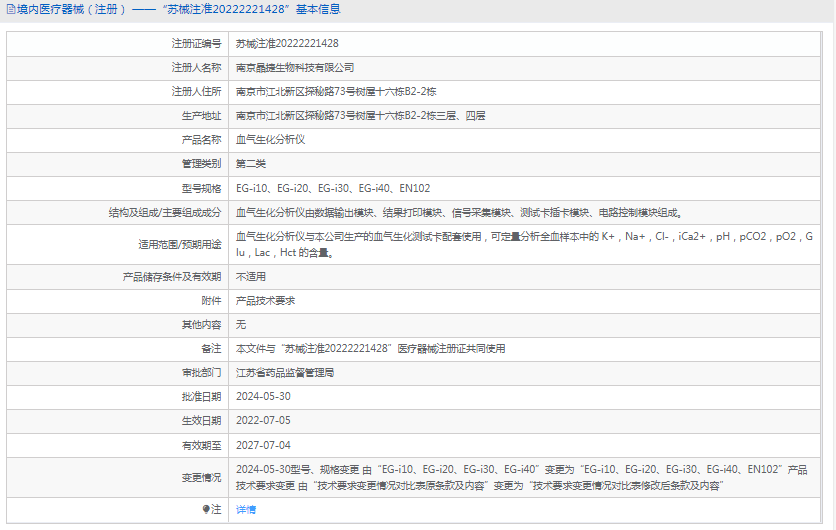Click the 注 label in last row

[x=216, y=510]
